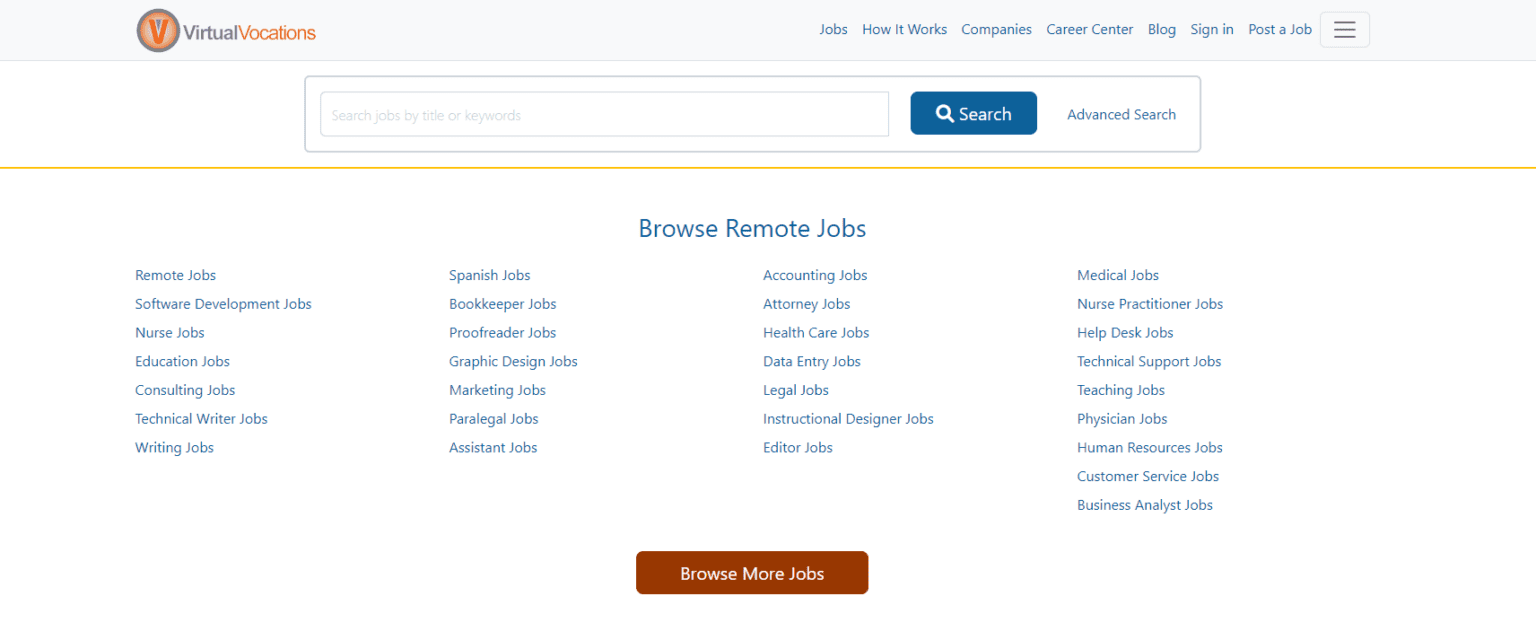Open Human Resources Jobs
The image size is (1536, 631).
[x=1150, y=448]
